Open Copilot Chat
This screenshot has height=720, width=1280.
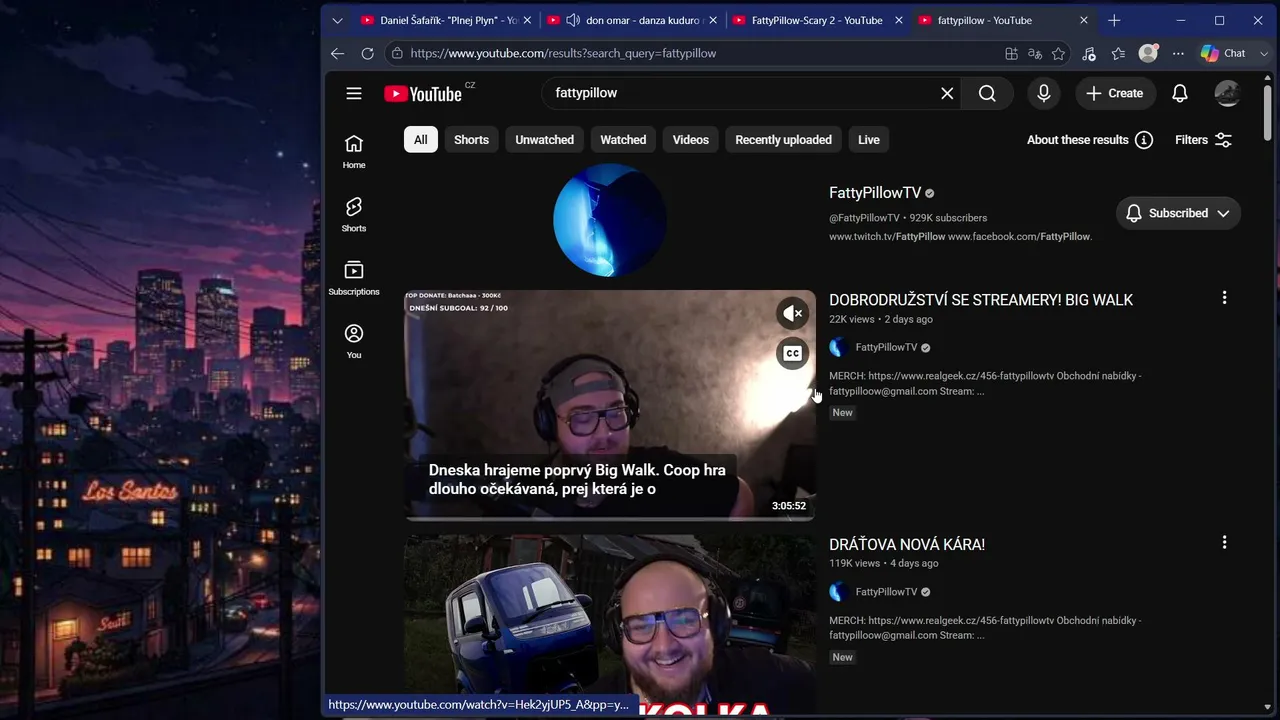1223,53
